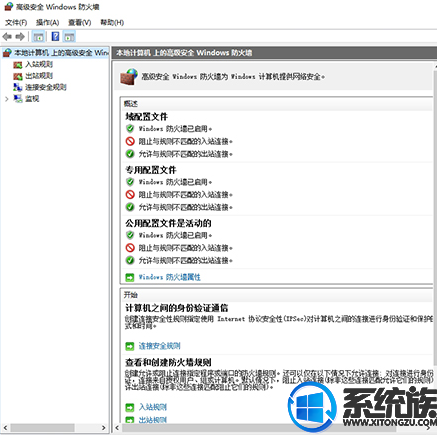The width and height of the screenshot is (437, 435).
Task: Click the left pane's horizontal scrollbar left arrow
Action: 5,428
